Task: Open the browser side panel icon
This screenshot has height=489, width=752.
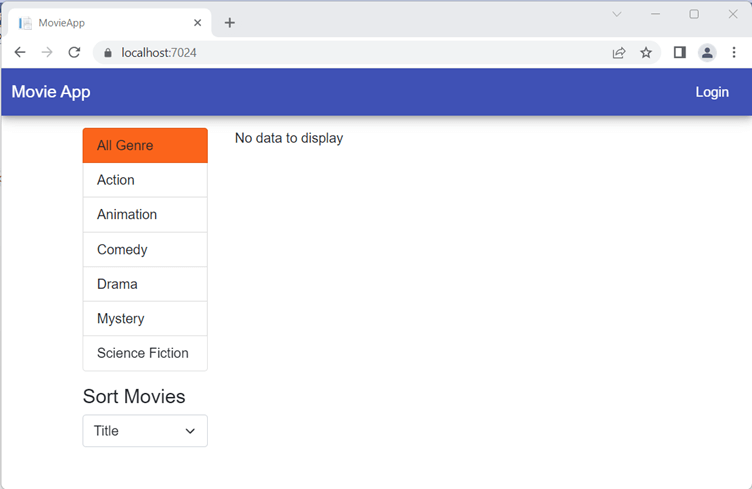Action: tap(679, 53)
